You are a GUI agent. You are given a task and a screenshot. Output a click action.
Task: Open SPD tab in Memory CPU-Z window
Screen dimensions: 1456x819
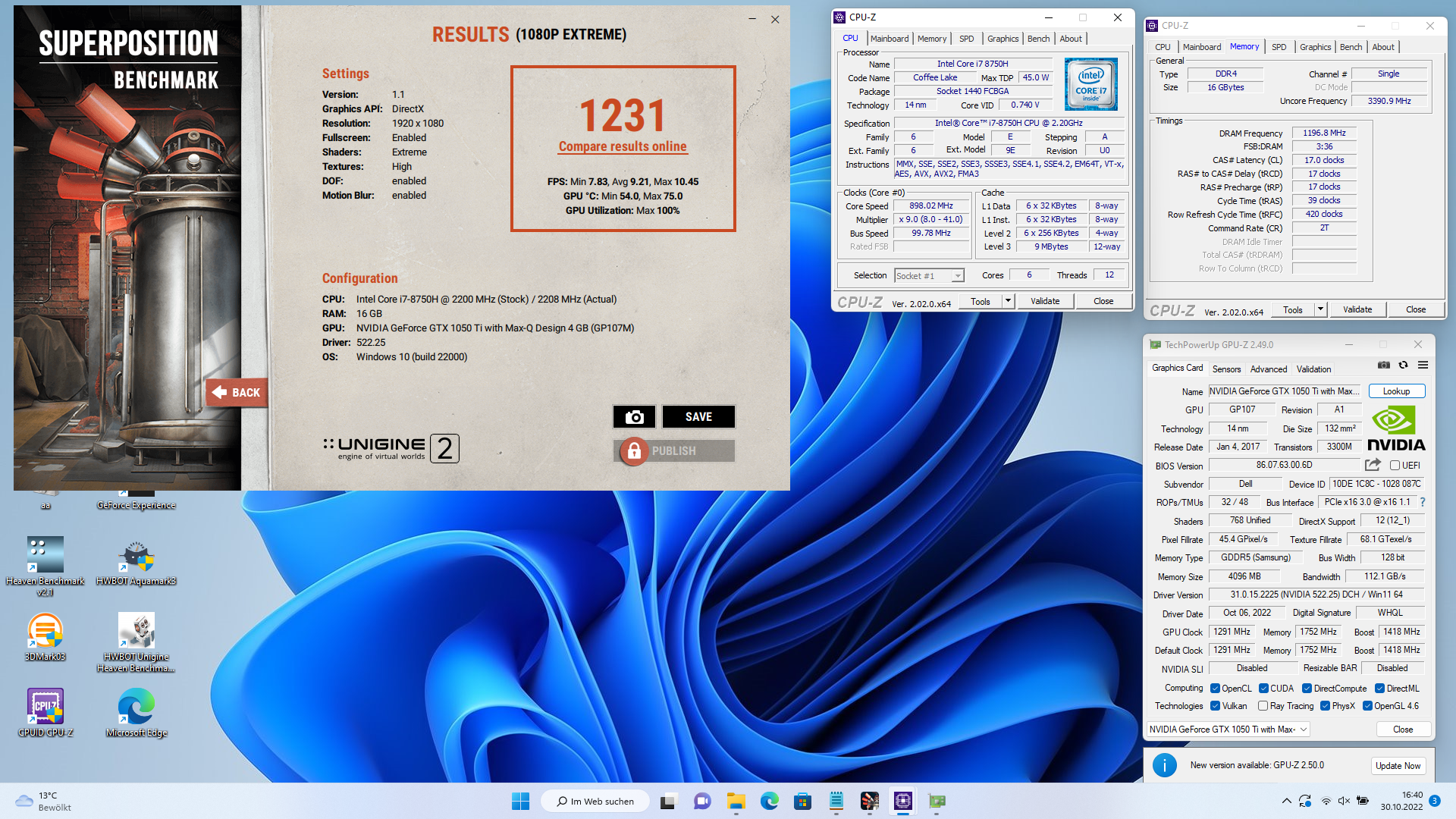pyautogui.click(x=1279, y=47)
